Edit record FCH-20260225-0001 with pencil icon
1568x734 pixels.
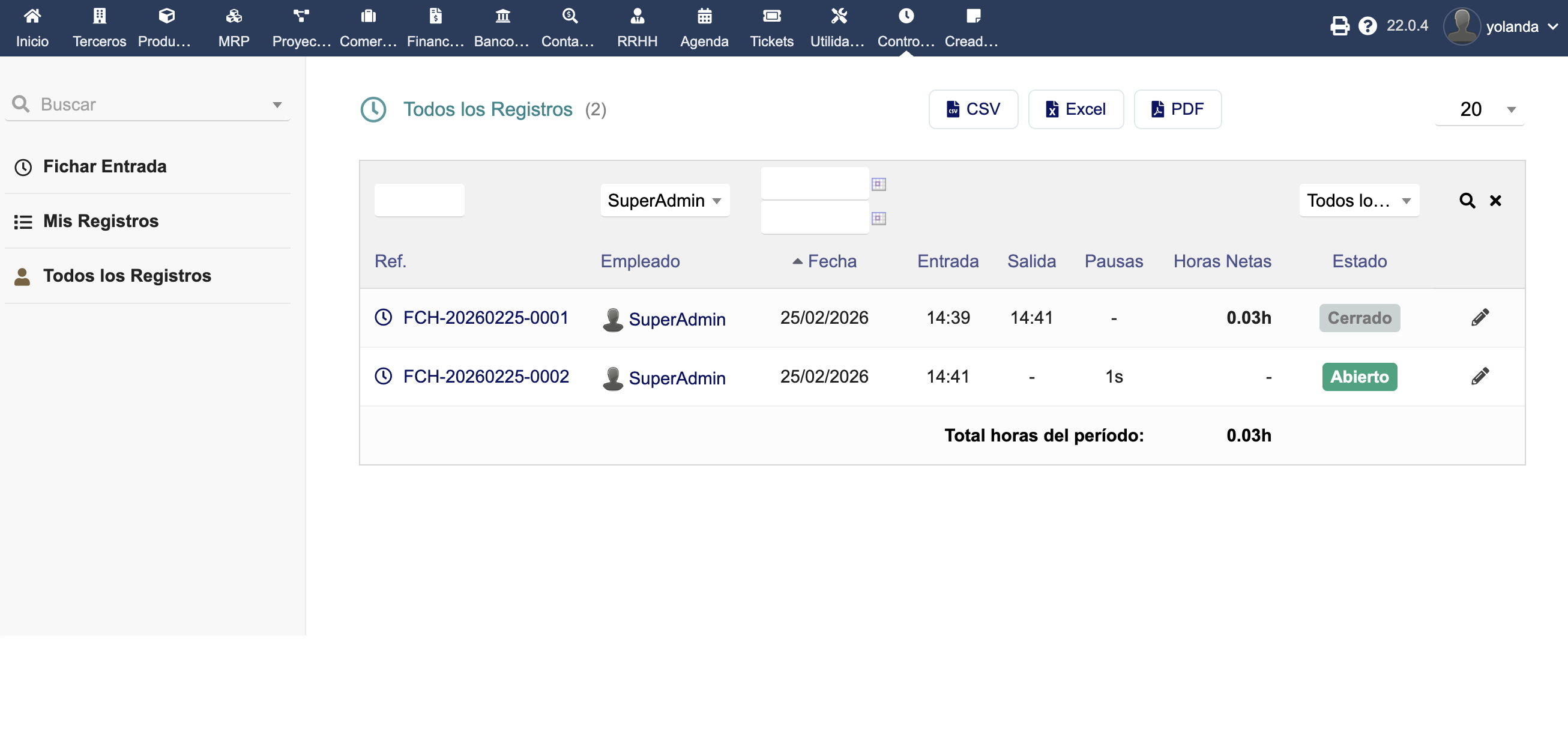click(x=1480, y=317)
